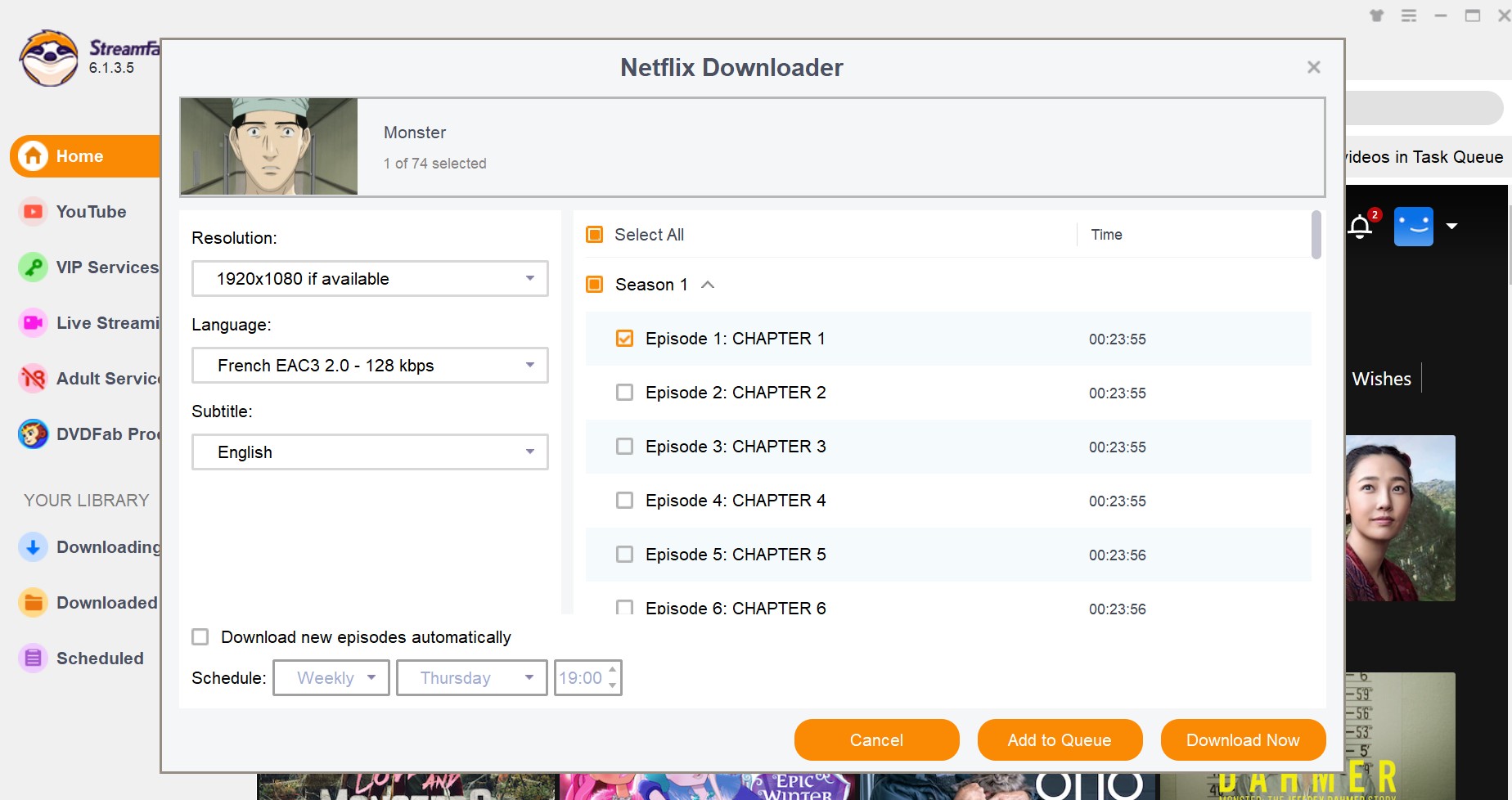Open the Live Streaming camera icon

pos(34,323)
